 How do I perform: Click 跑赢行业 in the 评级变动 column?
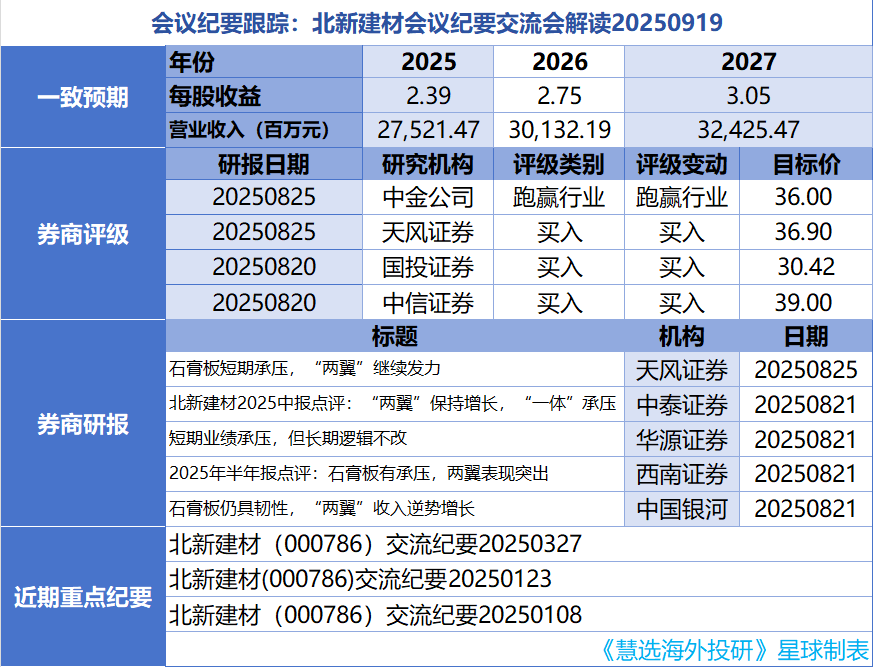click(682, 197)
